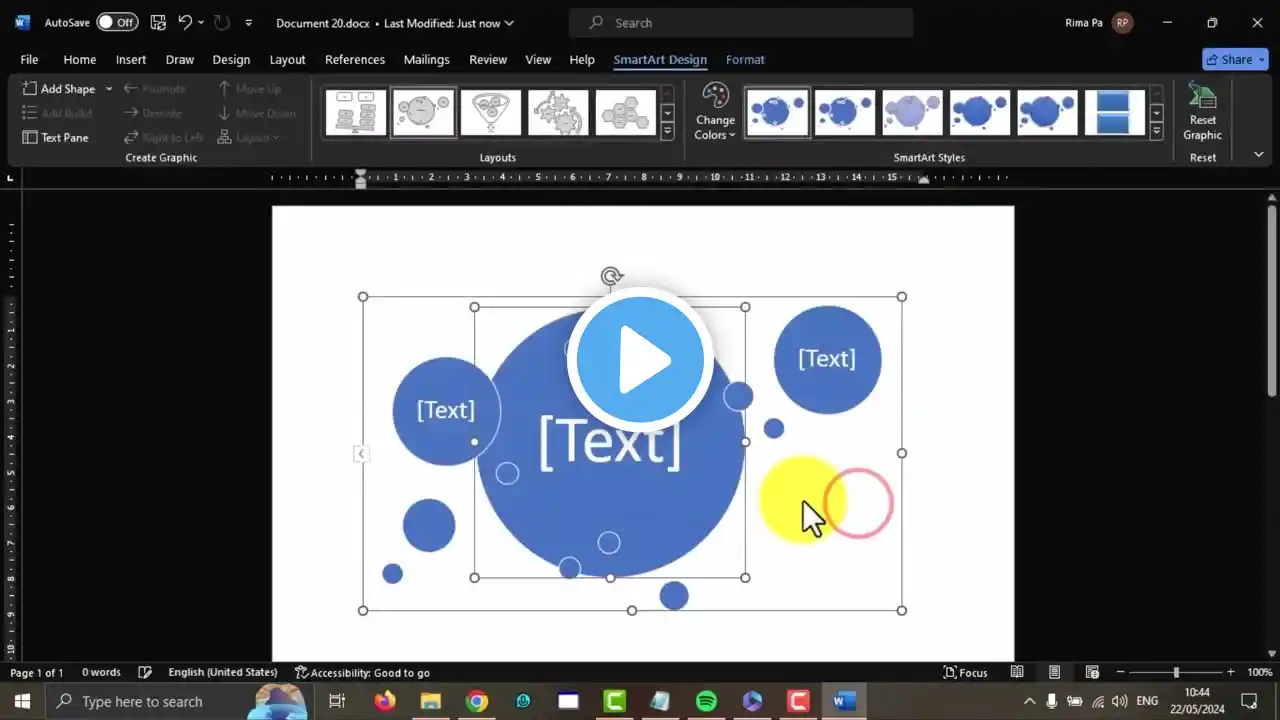Open Google Chrome from the taskbar
This screenshot has height=720, width=1280.
coord(477,701)
